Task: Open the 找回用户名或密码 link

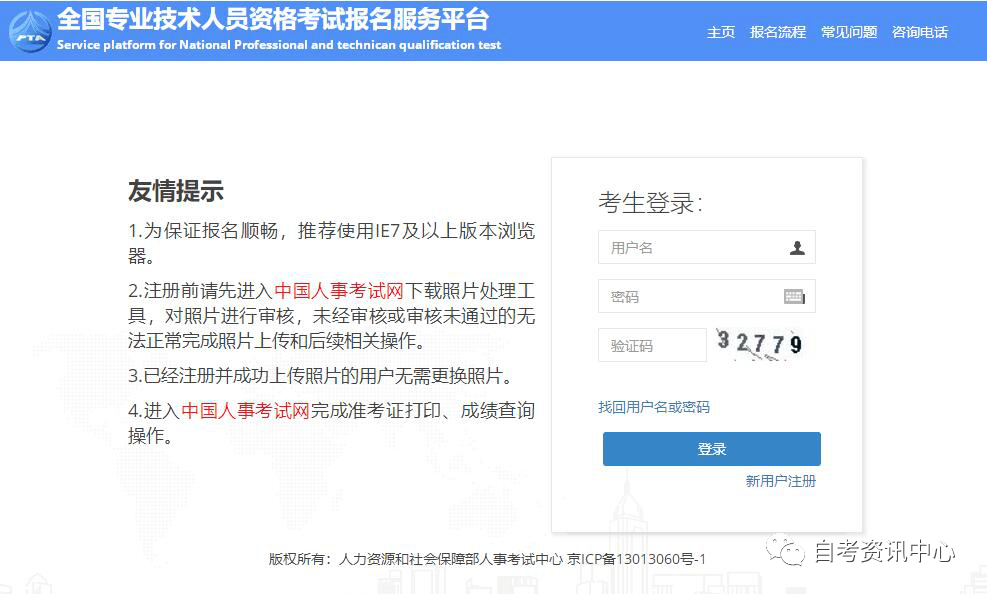Action: click(x=654, y=407)
